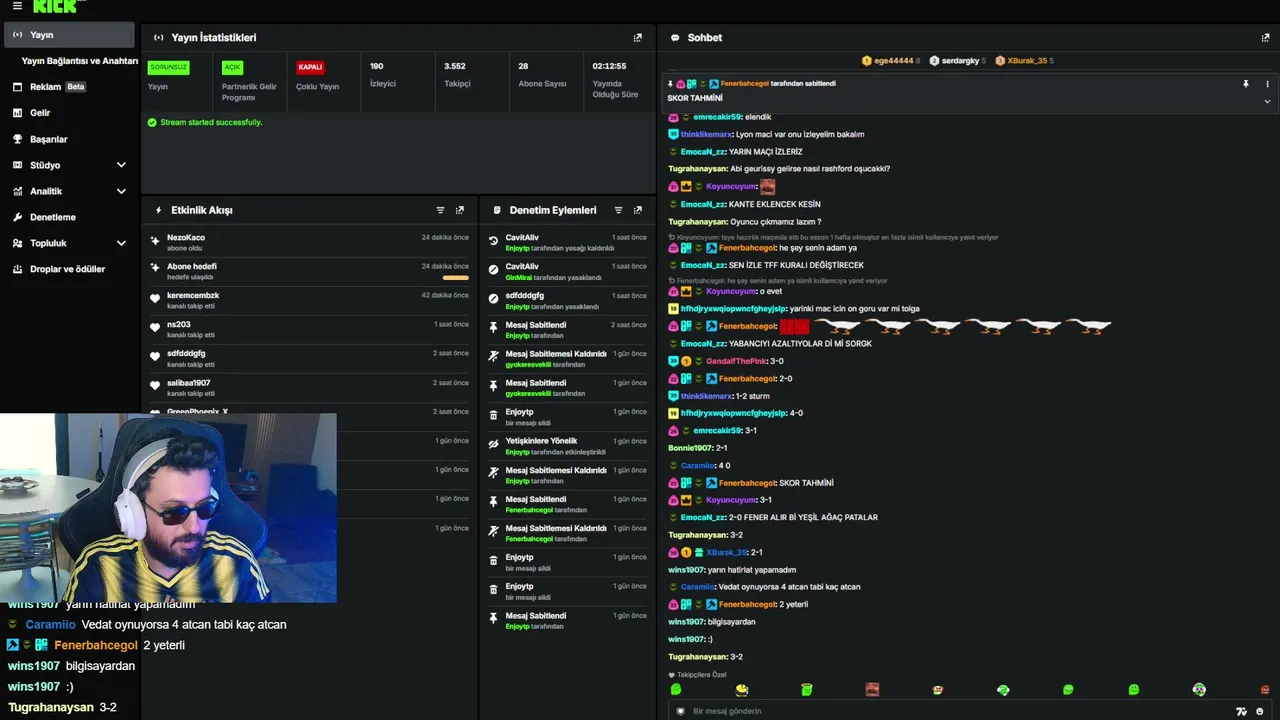Click username Koyuncuyum on the '3-1' message

coord(732,500)
